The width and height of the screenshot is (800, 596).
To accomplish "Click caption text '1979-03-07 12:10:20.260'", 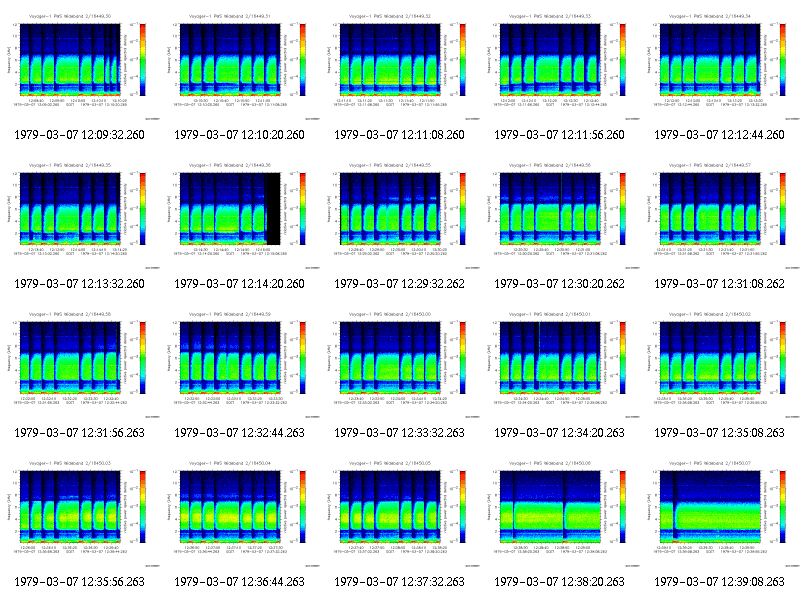I will (x=240, y=135).
